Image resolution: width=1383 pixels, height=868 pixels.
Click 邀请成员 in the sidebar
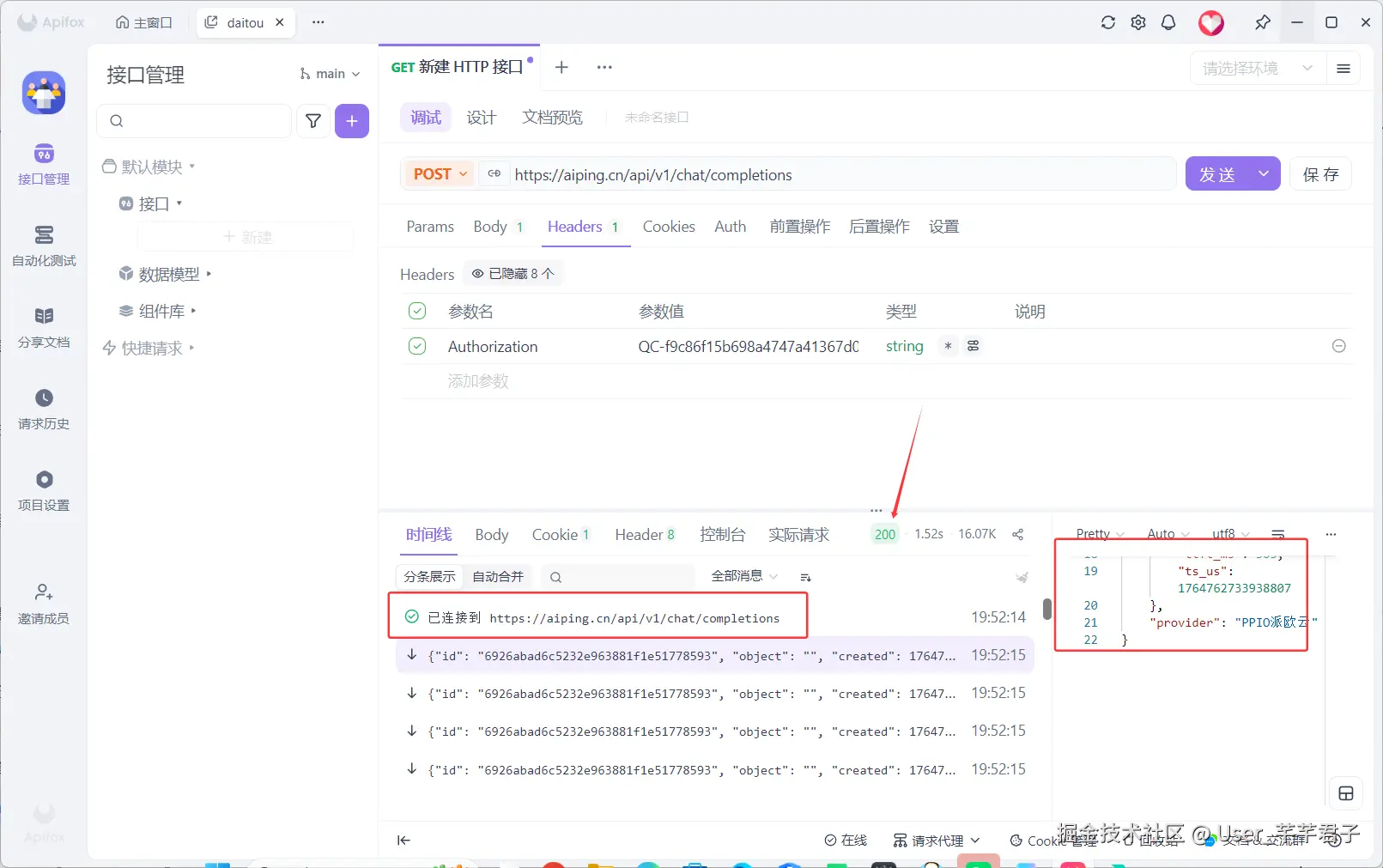click(x=44, y=604)
